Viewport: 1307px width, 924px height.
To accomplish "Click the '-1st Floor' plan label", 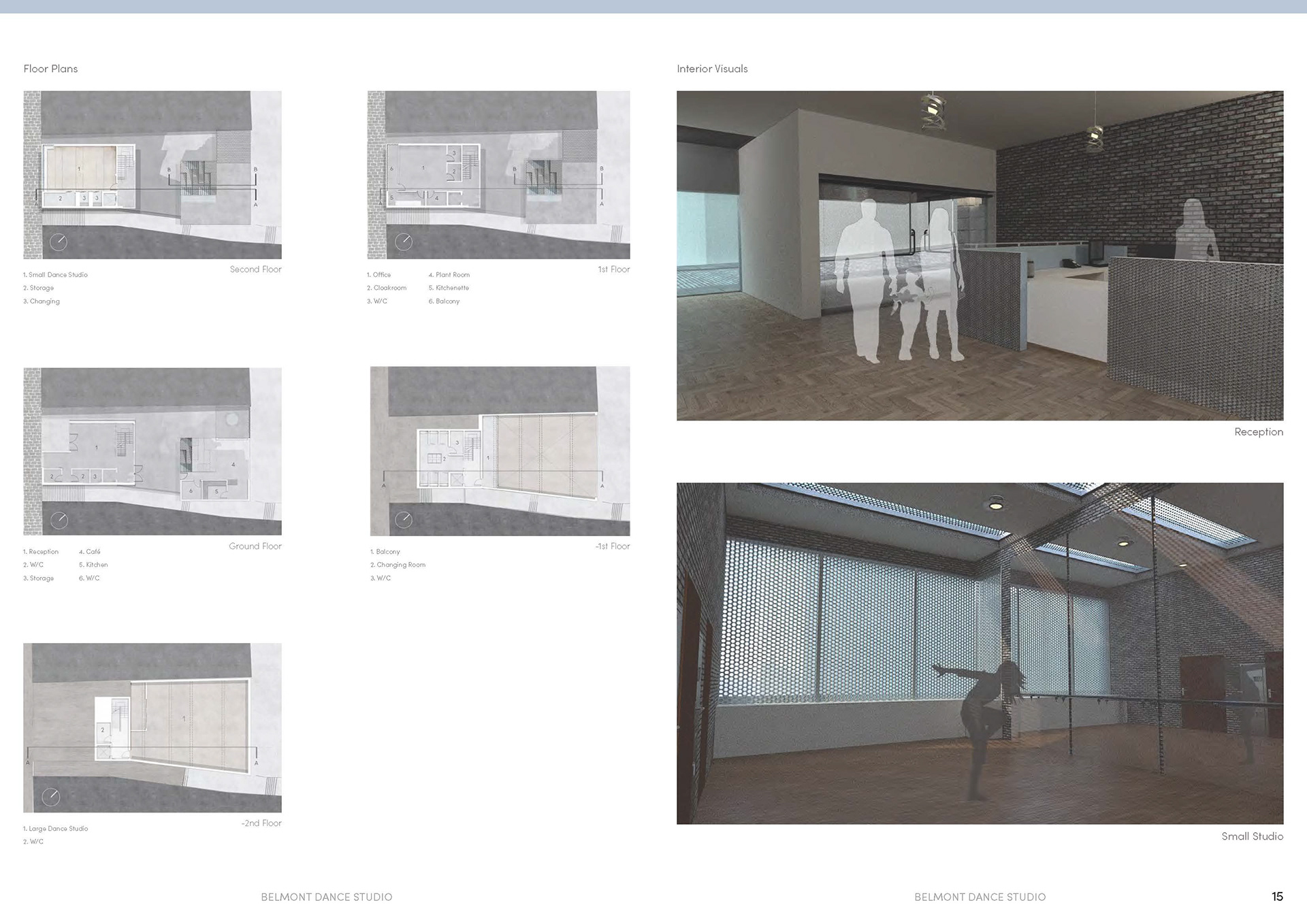I will click(613, 546).
